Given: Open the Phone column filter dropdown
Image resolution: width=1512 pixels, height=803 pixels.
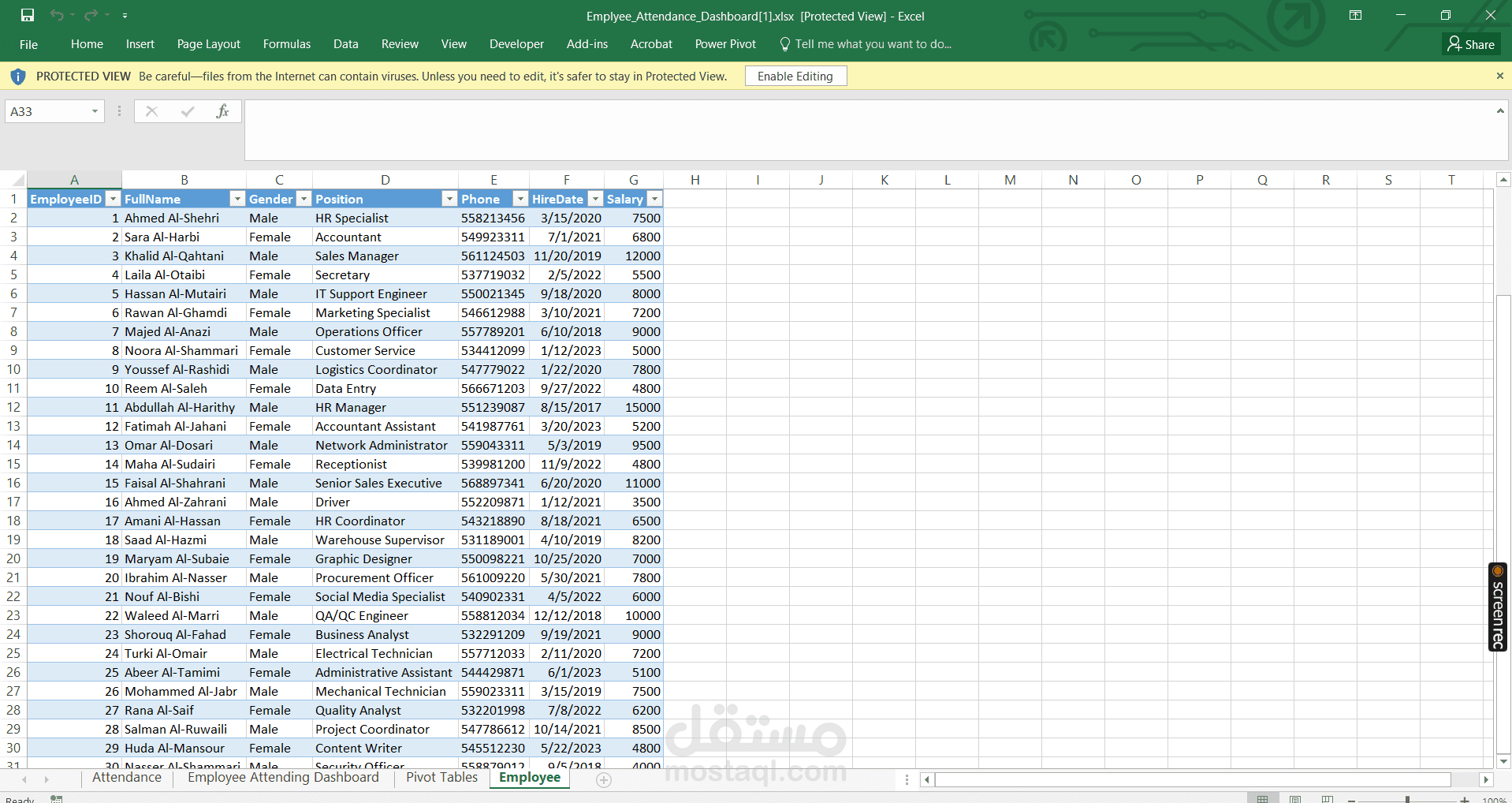Looking at the screenshot, I should point(520,200).
